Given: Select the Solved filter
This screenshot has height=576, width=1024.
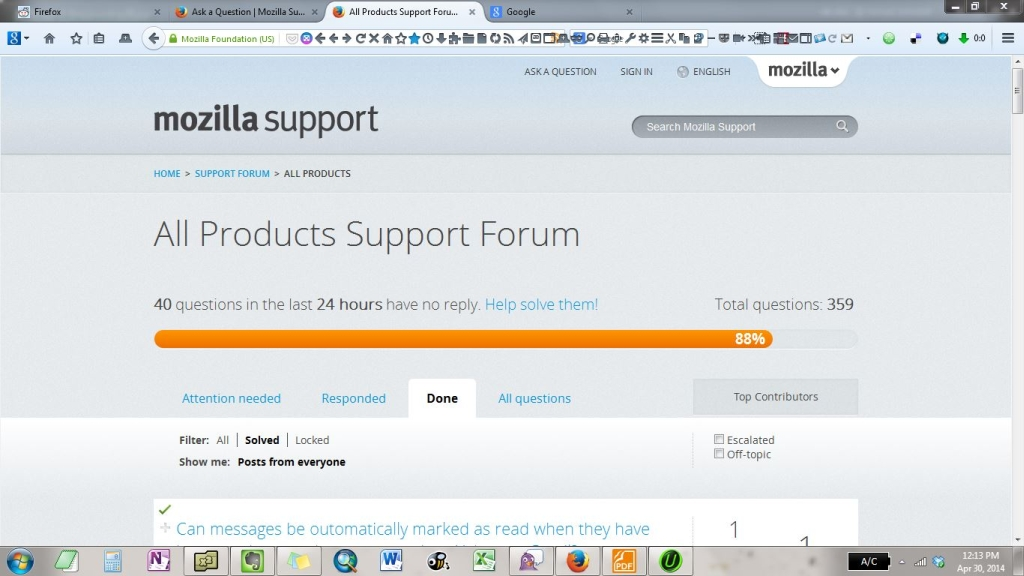Looking at the screenshot, I should [x=262, y=440].
